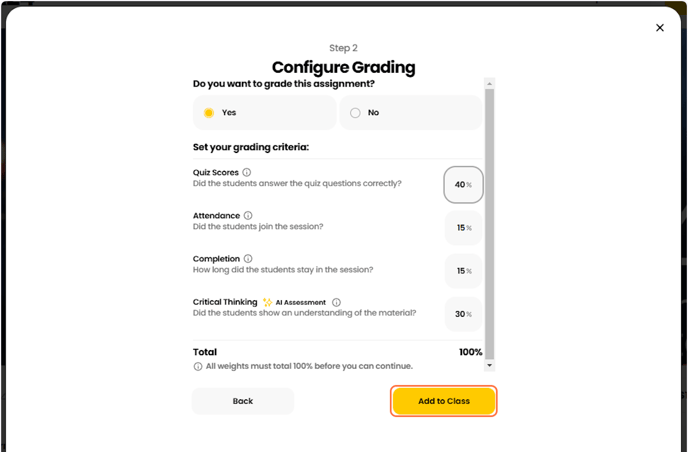The image size is (688, 452).
Task: Click the Attendance info icon
Action: [x=248, y=215]
